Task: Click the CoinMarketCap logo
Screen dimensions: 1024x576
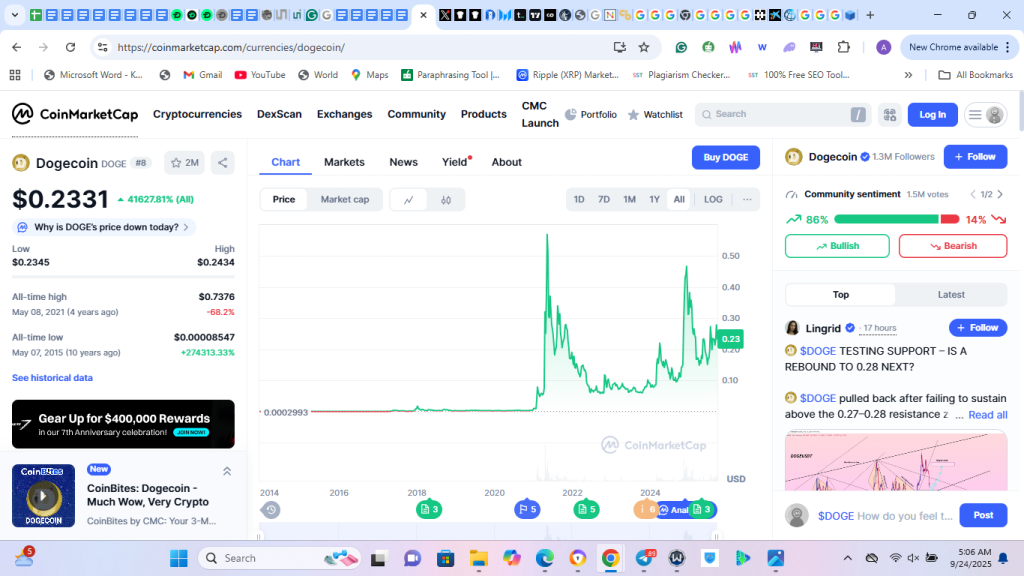Action: (75, 114)
